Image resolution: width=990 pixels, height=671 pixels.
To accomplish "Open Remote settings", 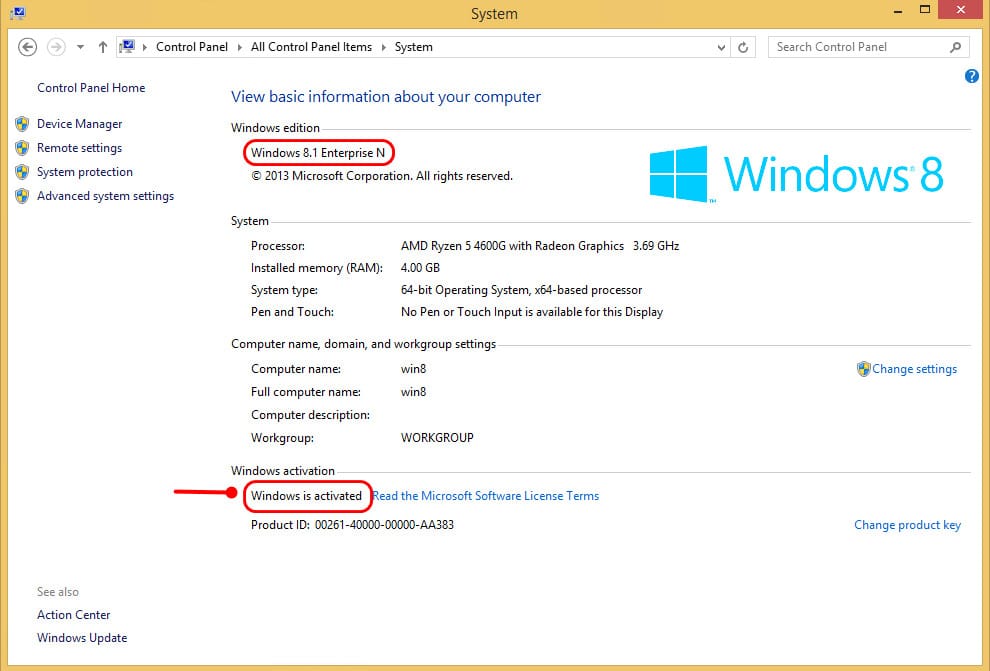I will coord(80,148).
